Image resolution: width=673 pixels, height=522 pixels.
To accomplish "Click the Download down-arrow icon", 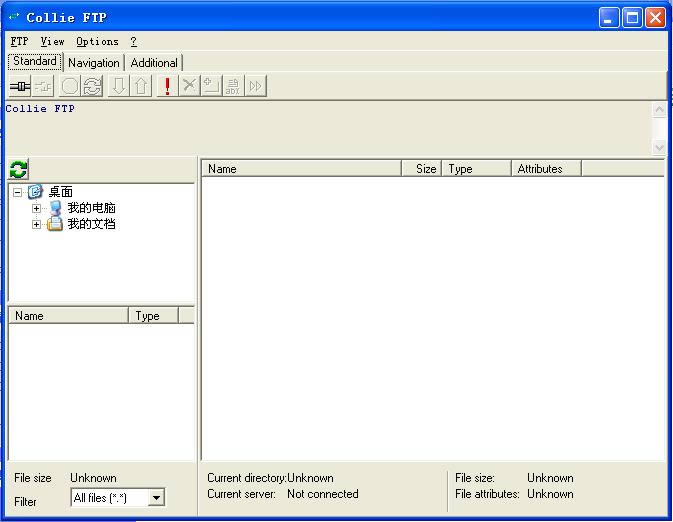I will (x=118, y=86).
